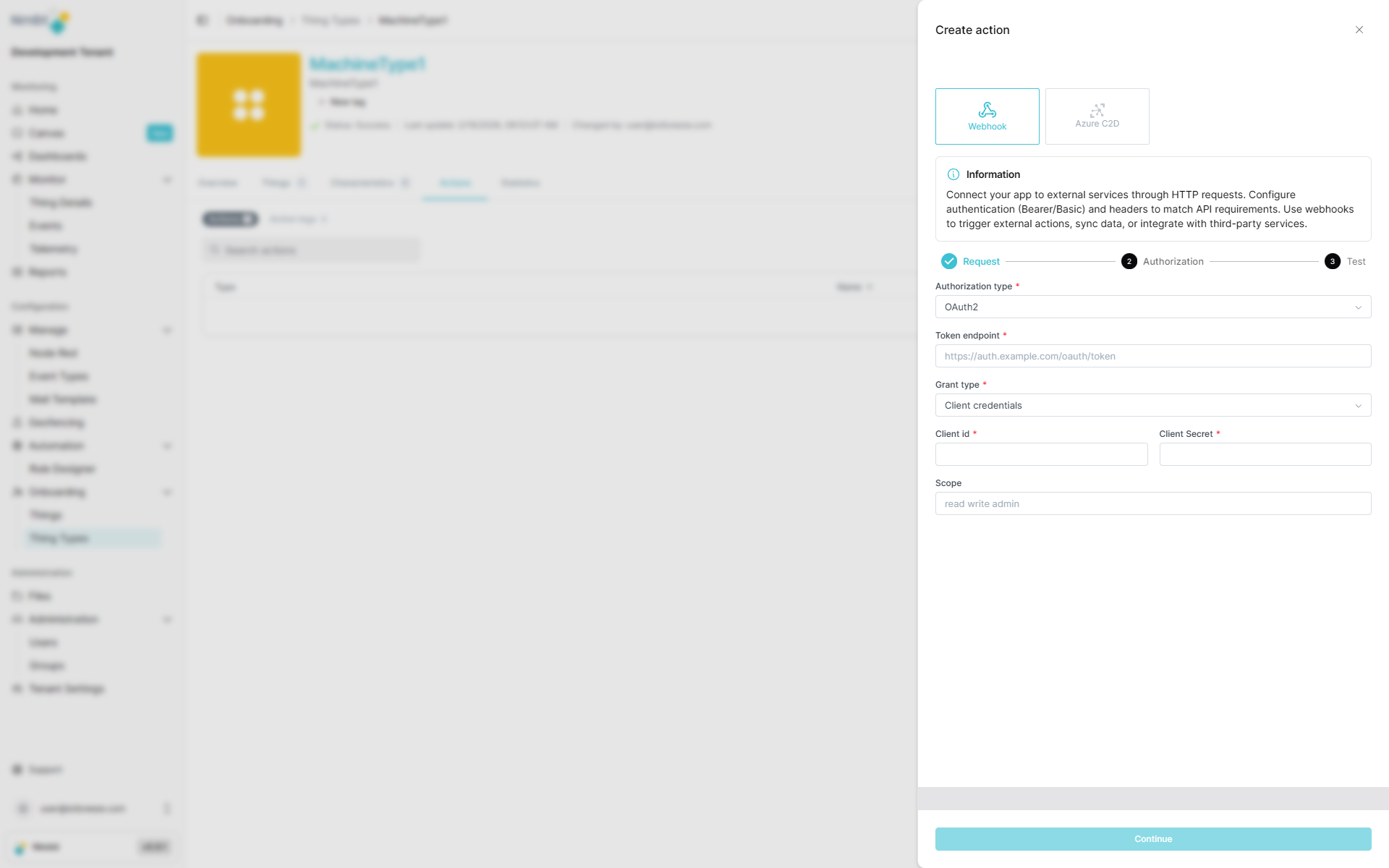Click the Home icon in the sidebar
The height and width of the screenshot is (868, 1389).
click(17, 110)
